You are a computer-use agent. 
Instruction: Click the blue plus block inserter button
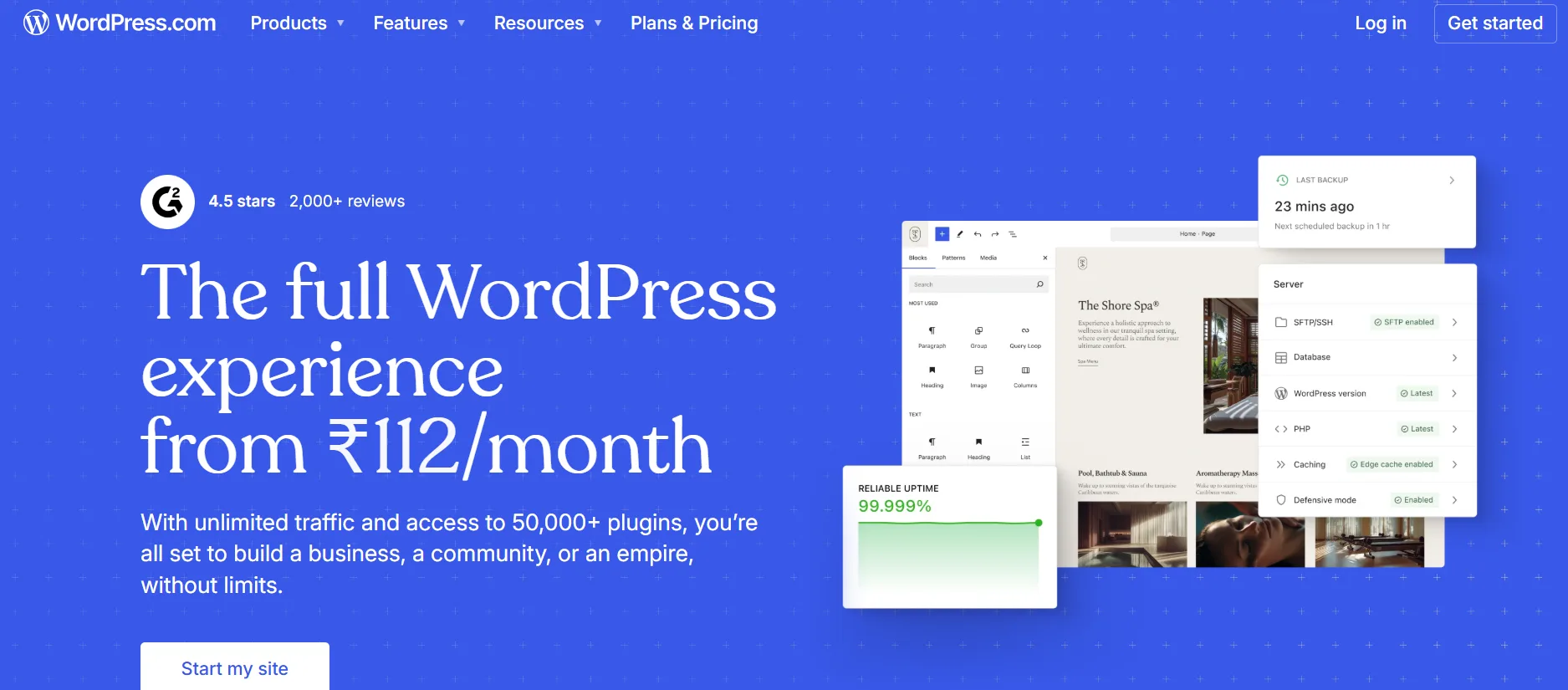click(942, 234)
